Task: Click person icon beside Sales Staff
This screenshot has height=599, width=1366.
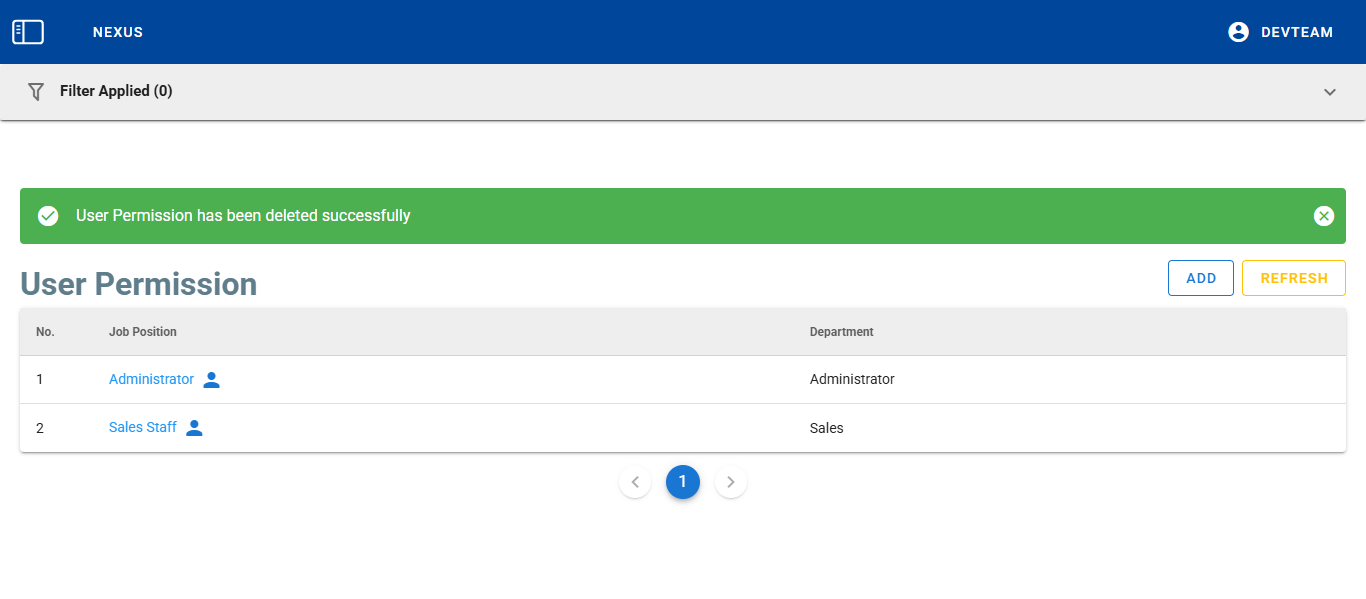Action: coord(194,428)
